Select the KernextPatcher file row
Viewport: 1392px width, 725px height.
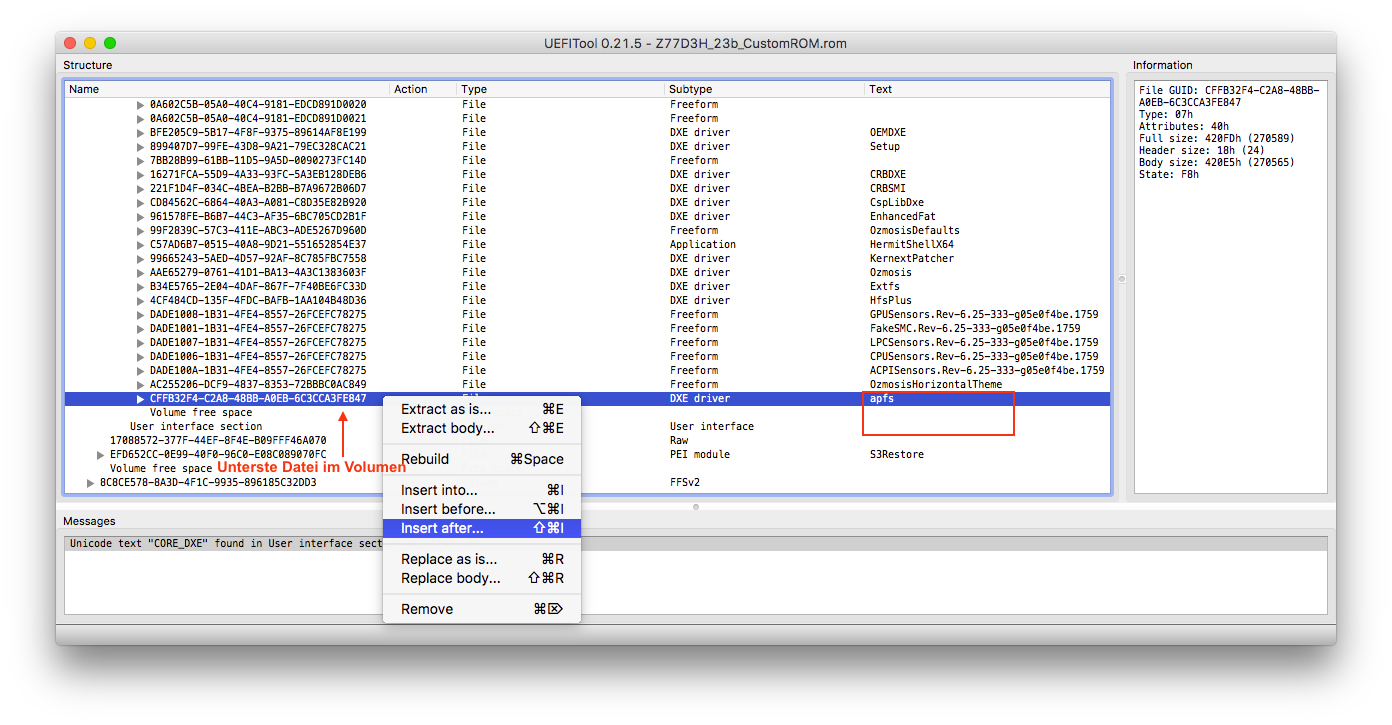pyautogui.click(x=258, y=258)
